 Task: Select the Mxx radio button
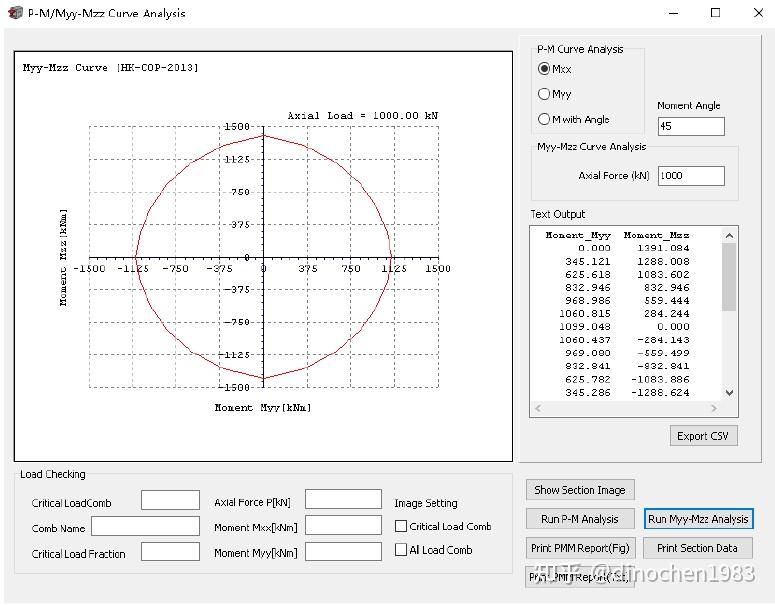click(545, 69)
